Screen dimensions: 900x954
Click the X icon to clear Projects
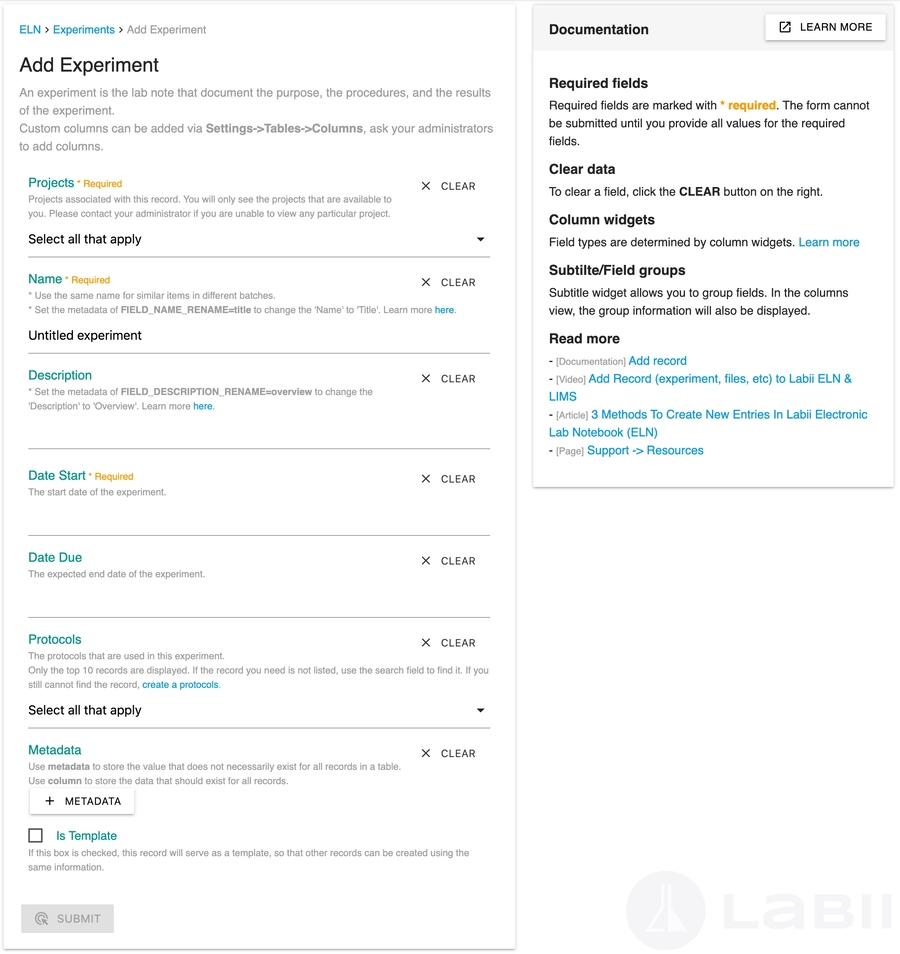[x=426, y=186]
